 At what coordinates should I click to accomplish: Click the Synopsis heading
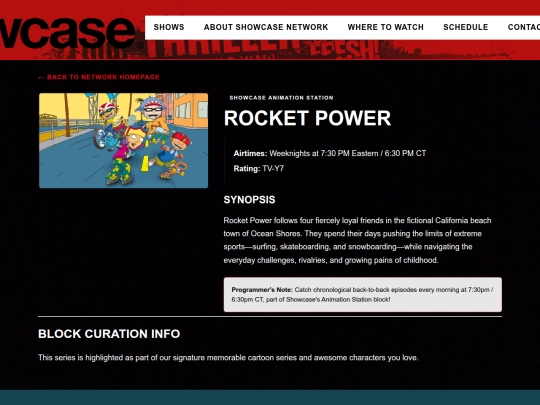(x=249, y=200)
